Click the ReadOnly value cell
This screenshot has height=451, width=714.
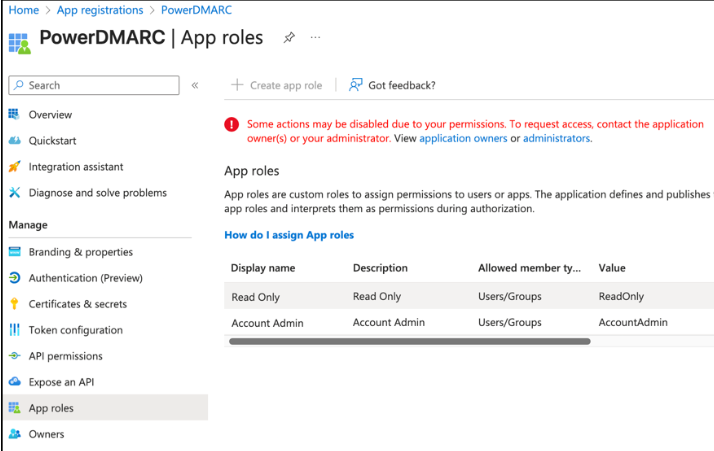point(621,297)
